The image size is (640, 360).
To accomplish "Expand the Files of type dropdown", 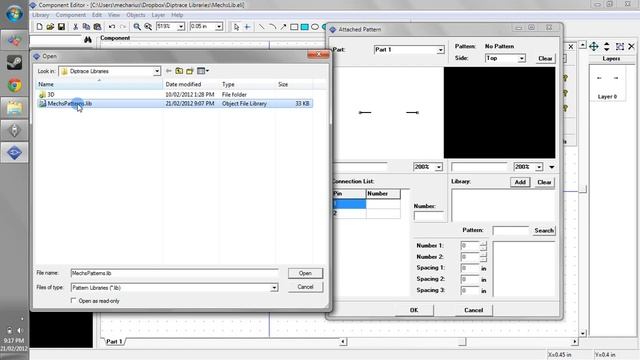I will [274, 288].
